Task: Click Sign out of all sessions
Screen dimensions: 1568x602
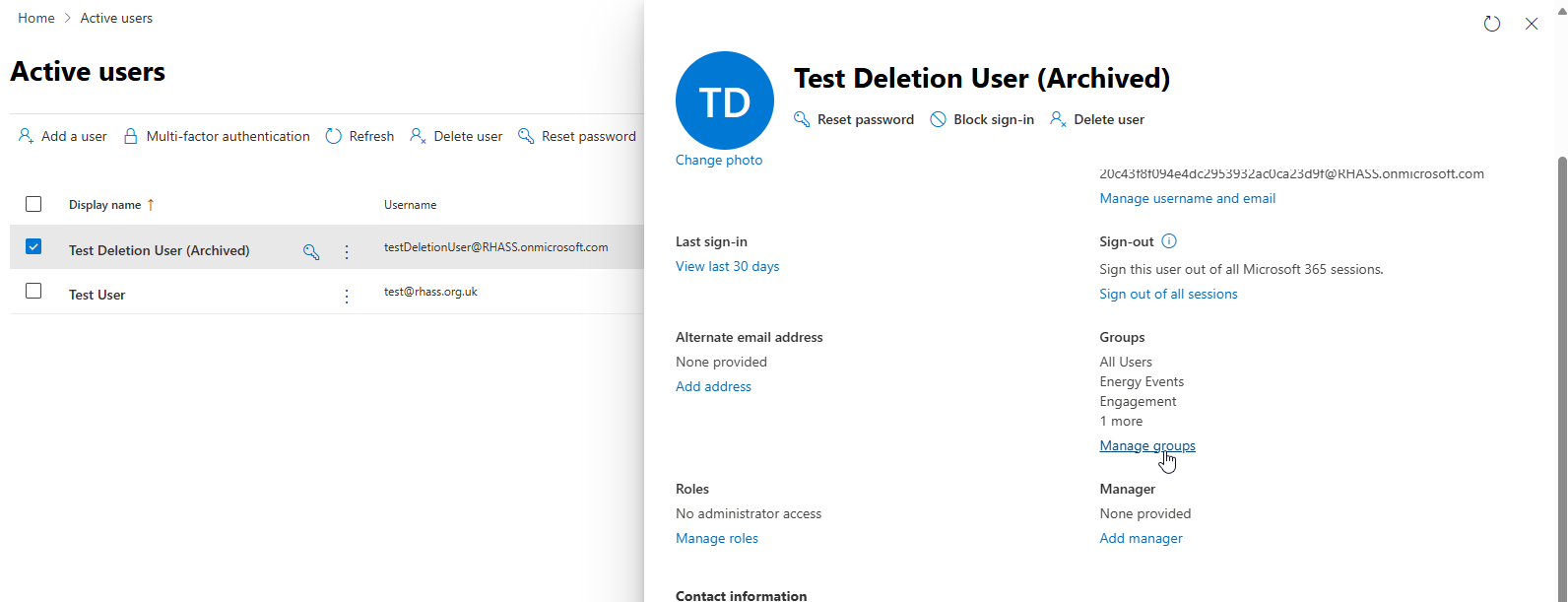Action: (x=1169, y=294)
